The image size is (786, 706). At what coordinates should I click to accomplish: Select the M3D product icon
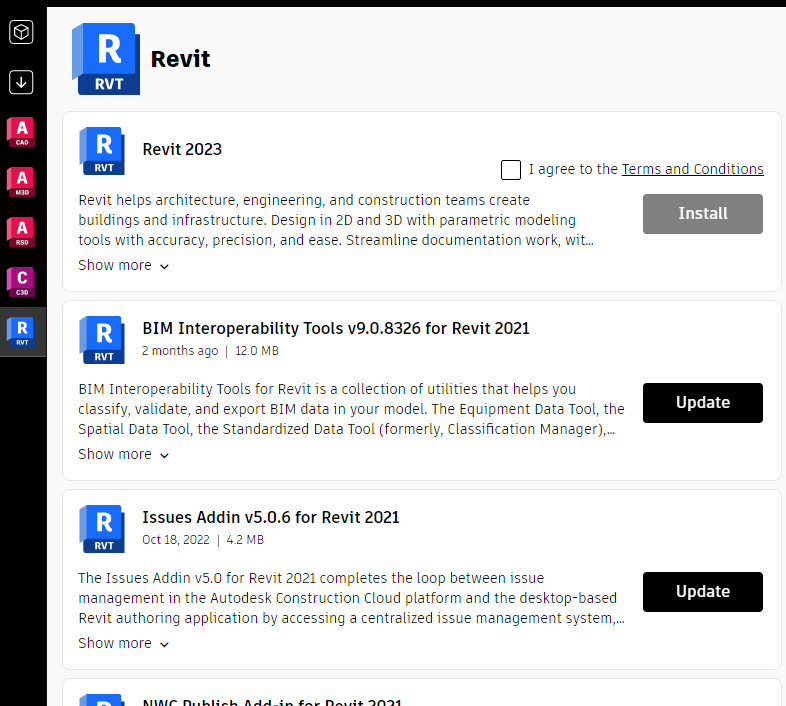[21, 182]
